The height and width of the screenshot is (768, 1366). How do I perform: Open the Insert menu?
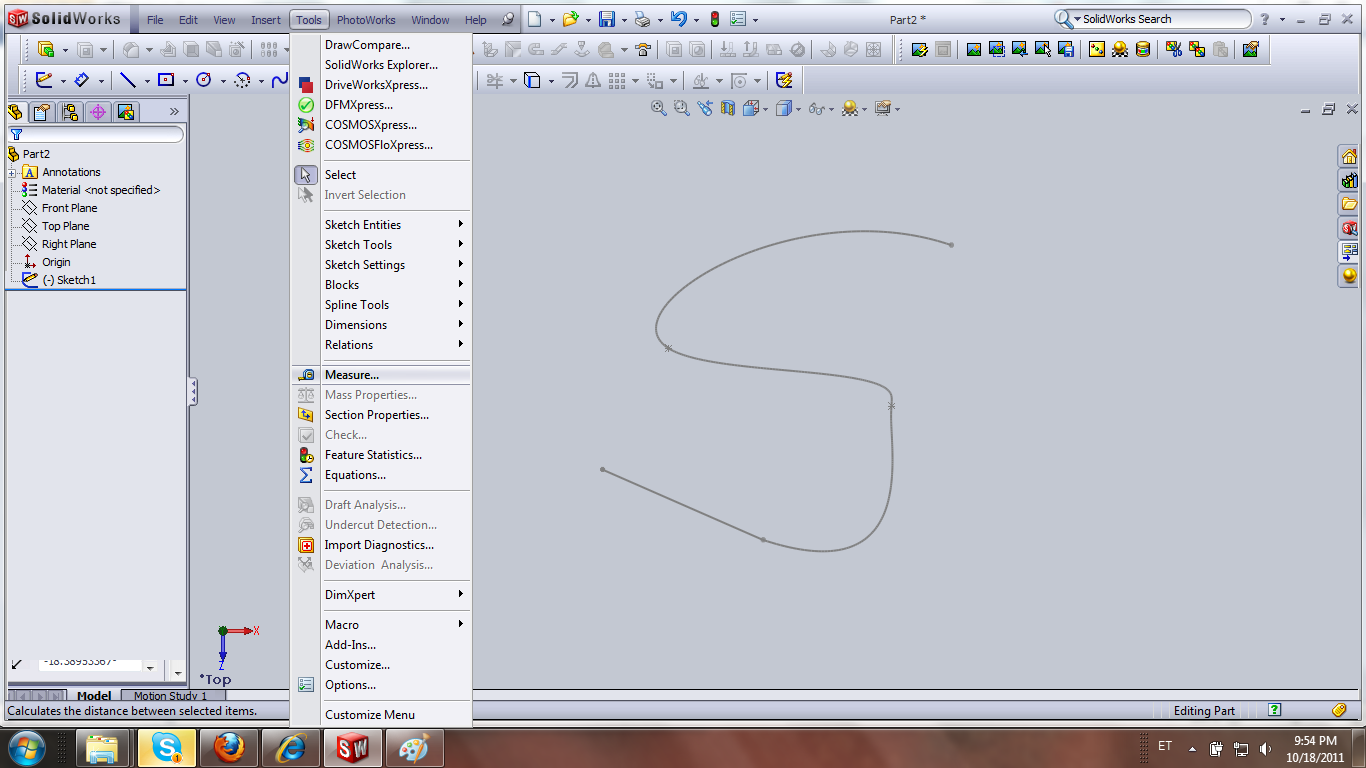tap(265, 20)
